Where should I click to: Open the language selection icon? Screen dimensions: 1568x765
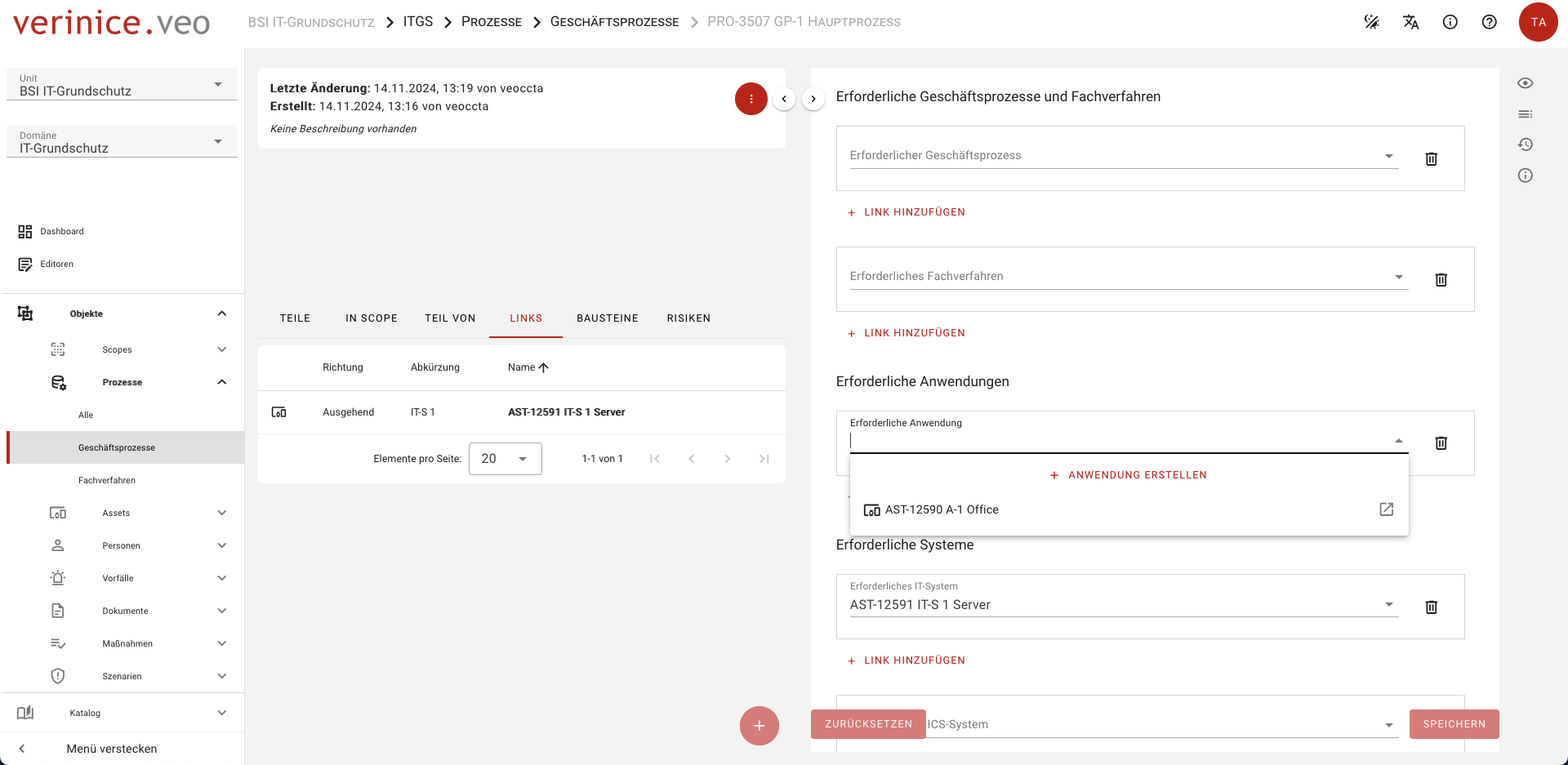[x=1410, y=22]
